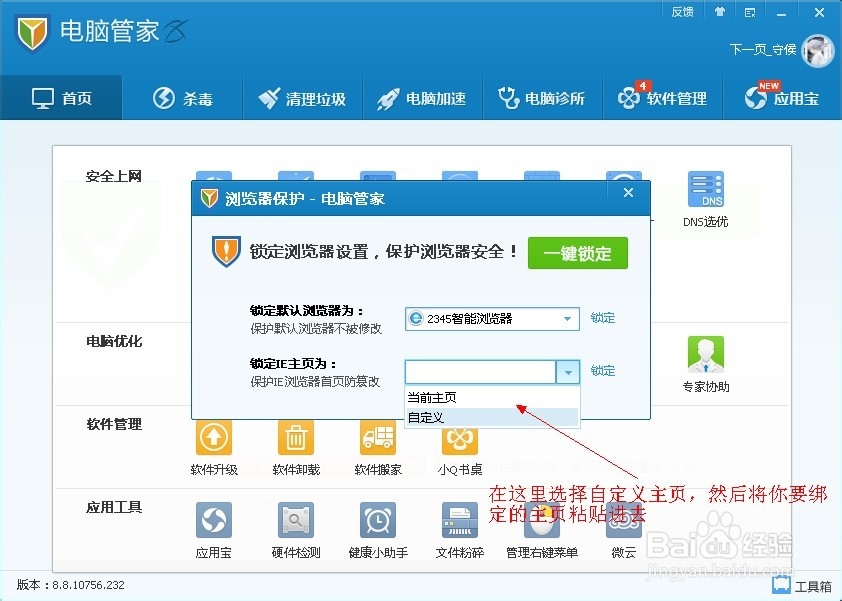842x601 pixels.
Task: Switch to the 应用宝 top tab
Action: point(782,98)
